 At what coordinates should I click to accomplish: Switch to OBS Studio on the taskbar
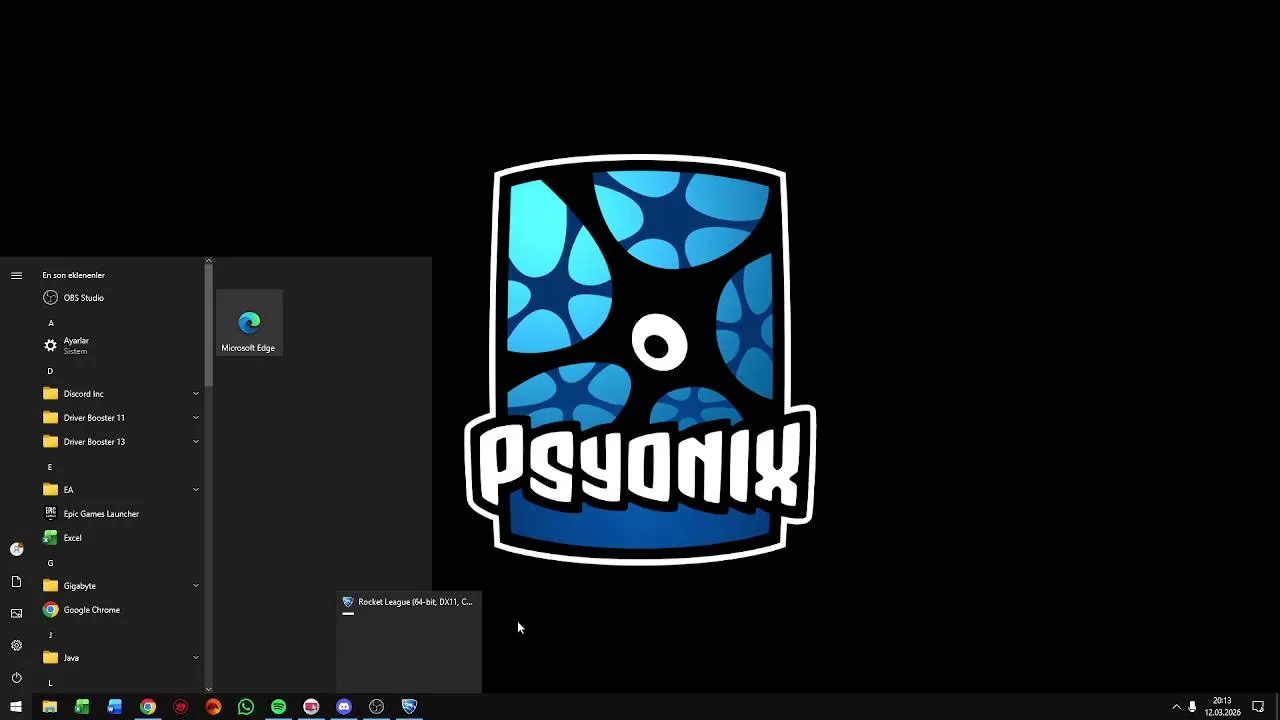376,707
